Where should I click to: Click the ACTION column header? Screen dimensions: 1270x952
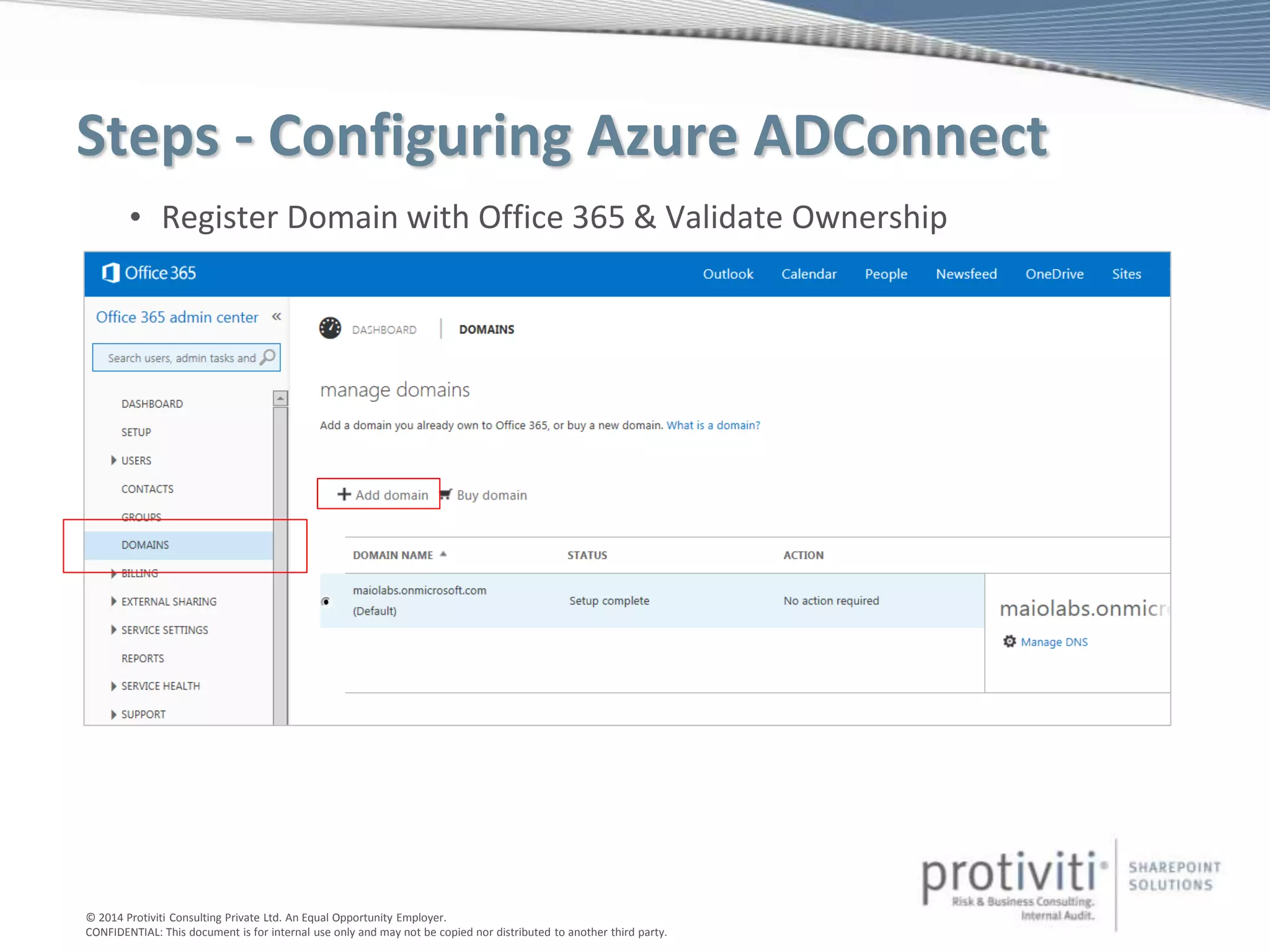[x=803, y=555]
